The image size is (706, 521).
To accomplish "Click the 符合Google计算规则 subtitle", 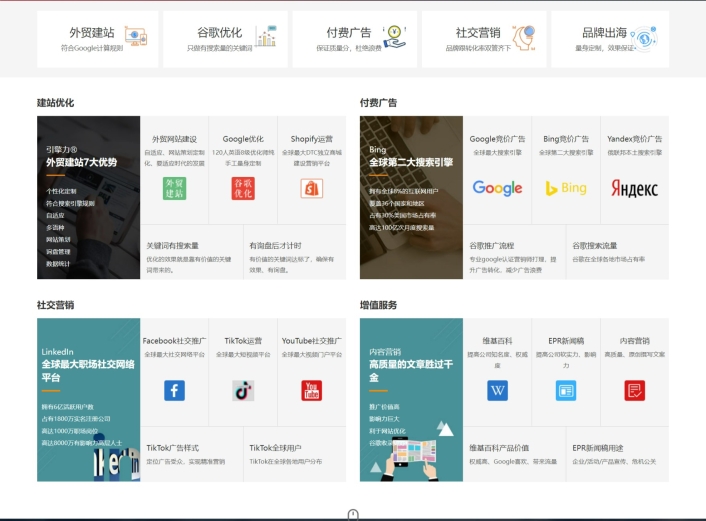I will click(92, 48).
